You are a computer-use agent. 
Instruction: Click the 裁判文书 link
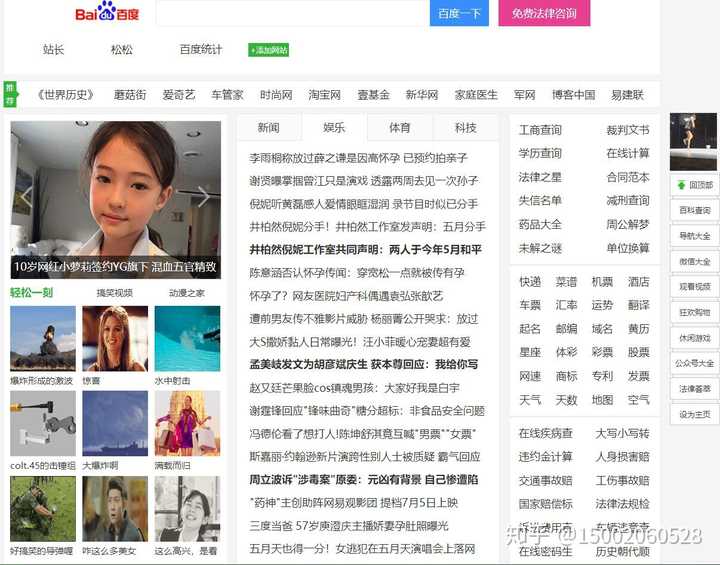pyautogui.click(x=628, y=130)
